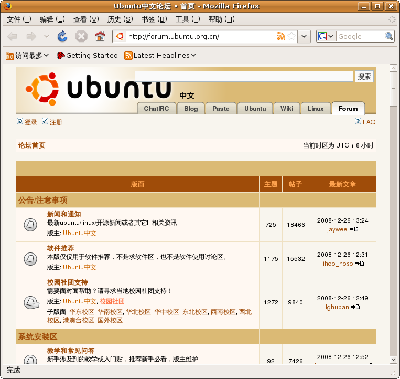The height and width of the screenshot is (379, 400).
Task: Reload the current page
Action: tap(62, 36)
